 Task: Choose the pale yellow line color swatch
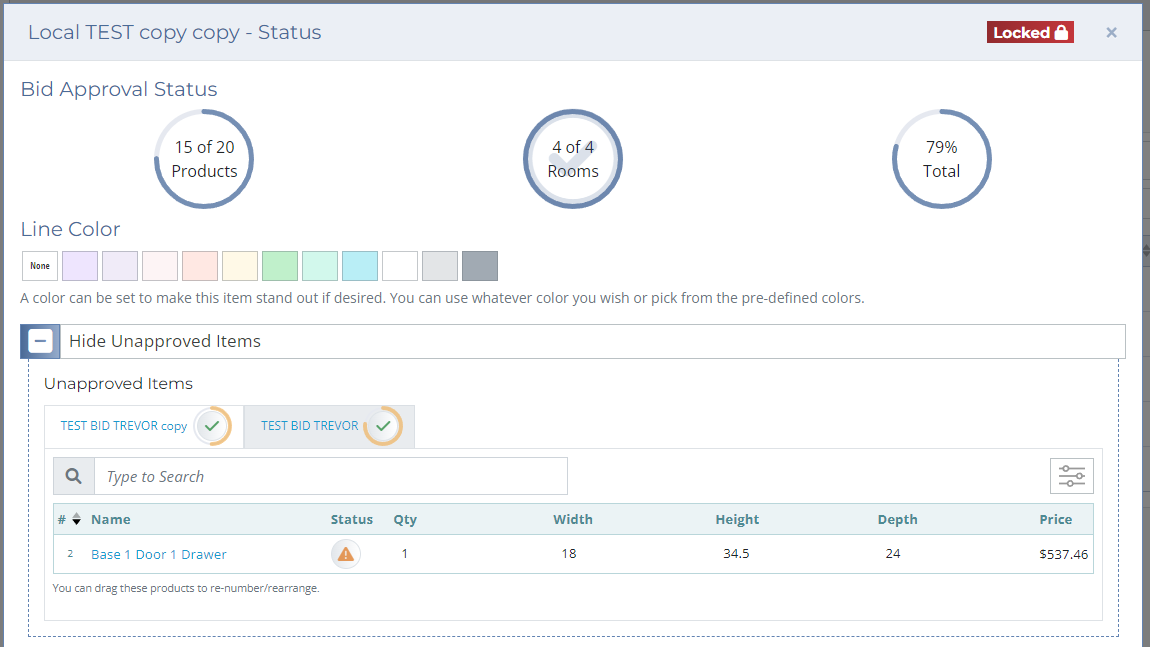point(240,266)
